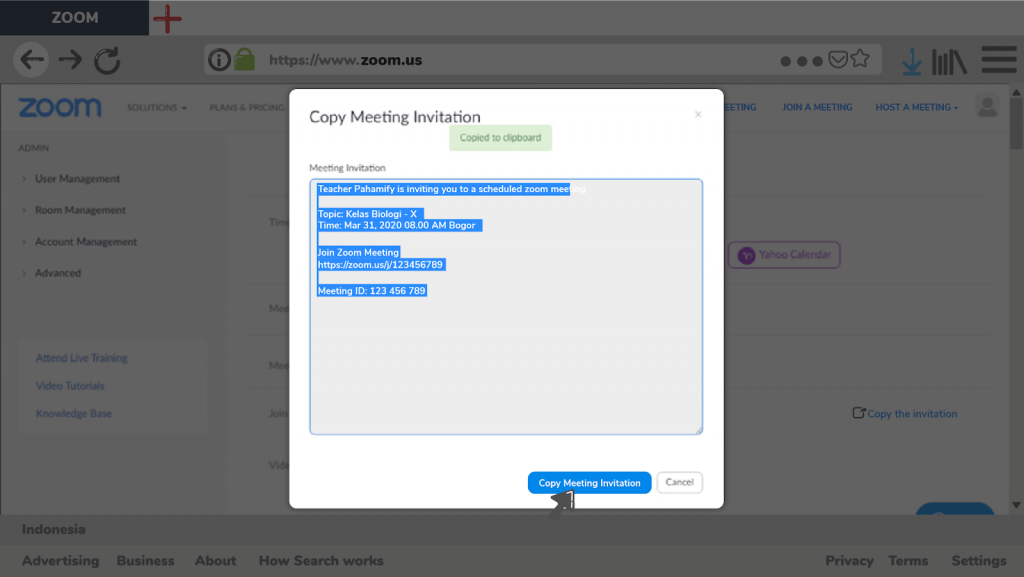Image resolution: width=1024 pixels, height=577 pixels.
Task: Expand the Advanced sidebar section
Action: (57, 273)
